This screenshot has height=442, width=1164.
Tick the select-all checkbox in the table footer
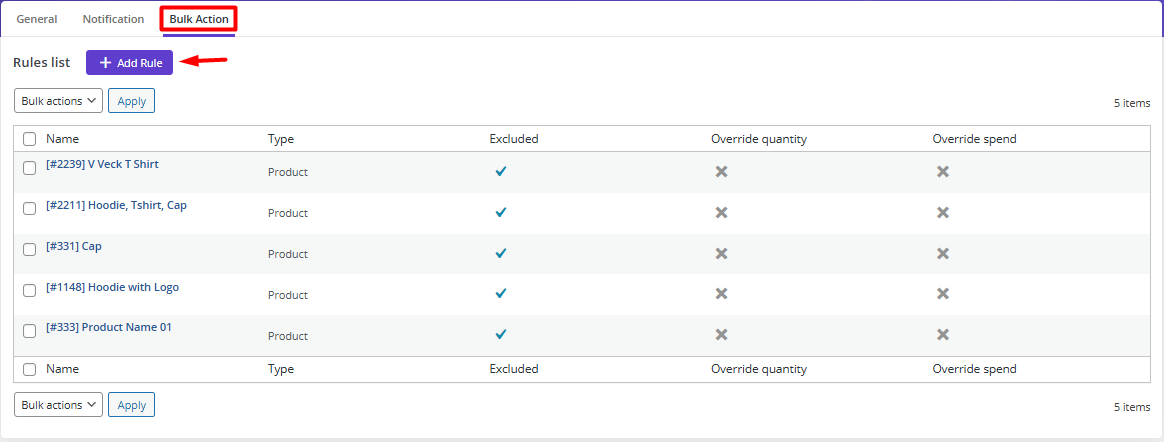point(30,369)
